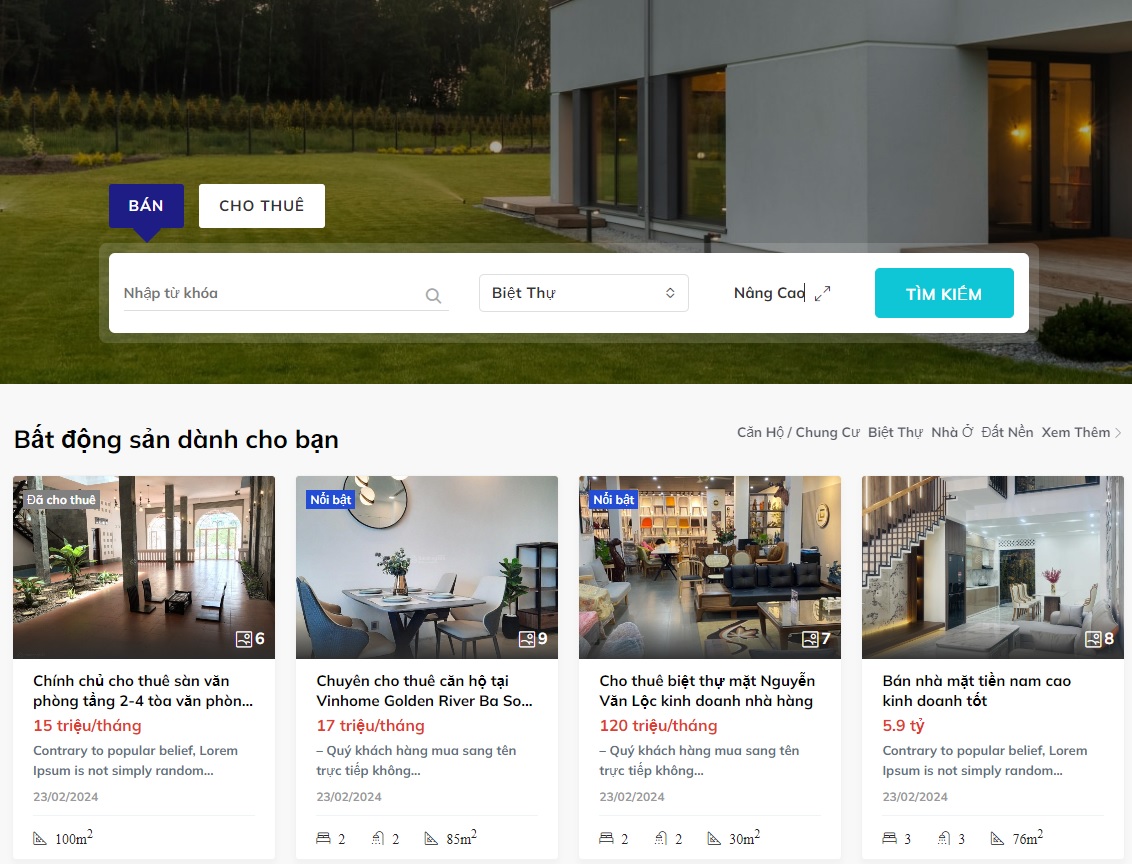
Task: Click the search magnifier icon in keyword field
Action: 433,295
